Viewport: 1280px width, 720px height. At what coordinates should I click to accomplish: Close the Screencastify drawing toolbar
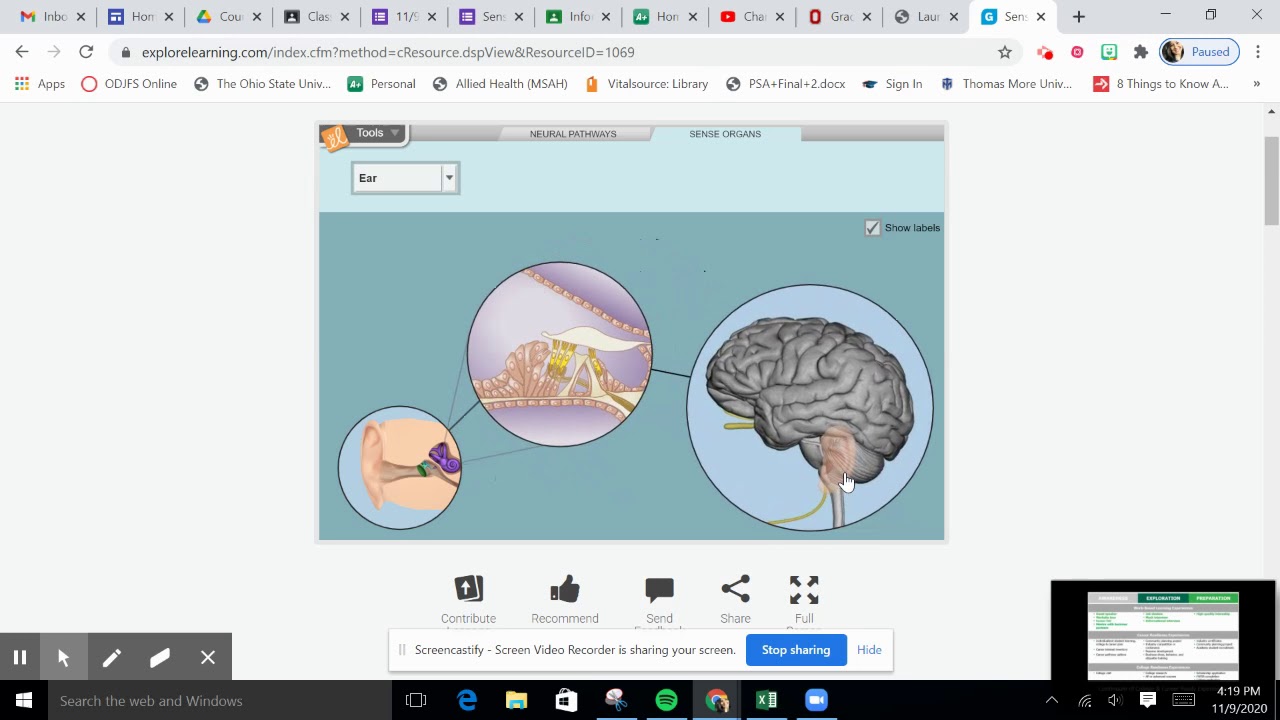[x=208, y=657]
